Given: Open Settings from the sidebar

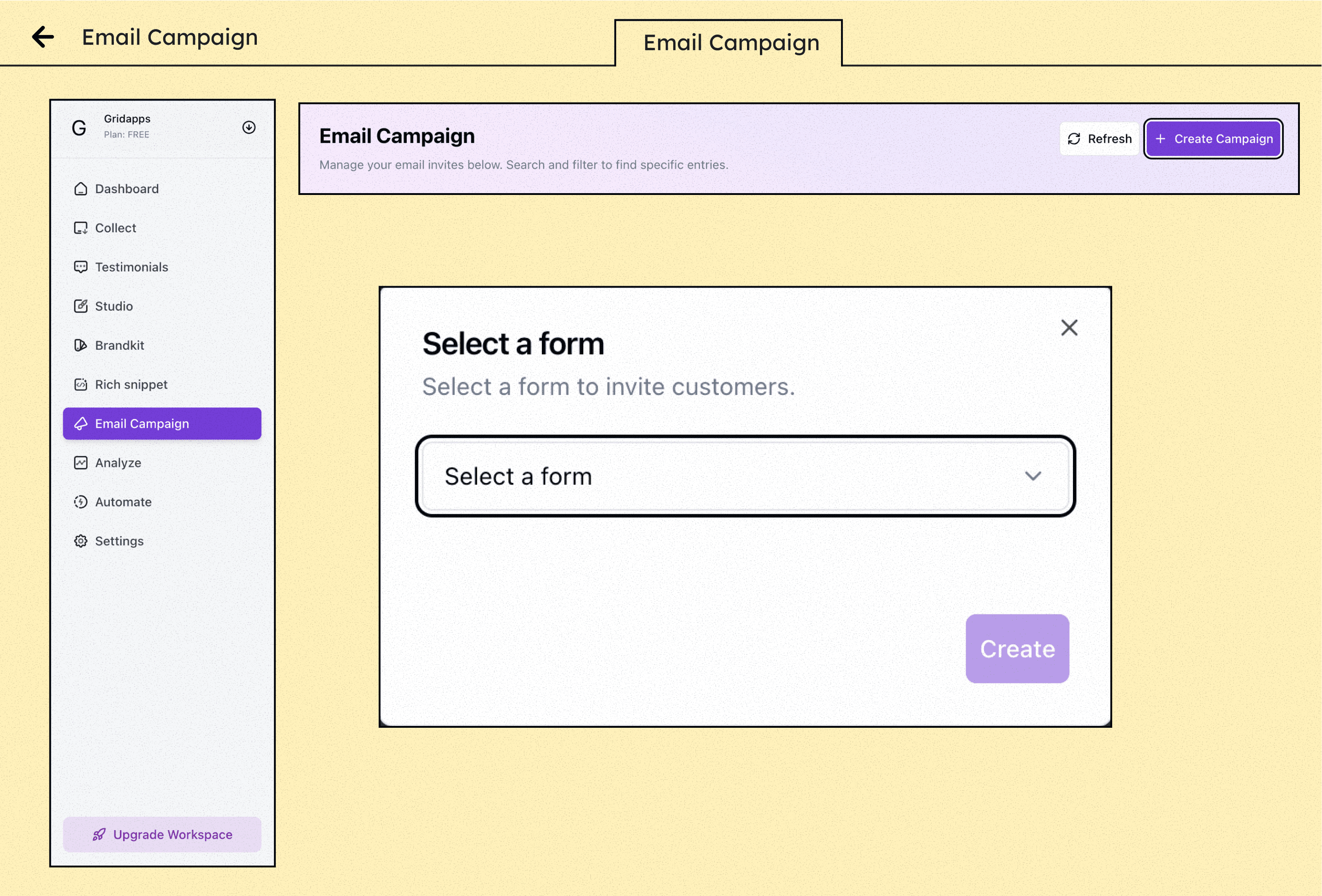Looking at the screenshot, I should click(119, 541).
